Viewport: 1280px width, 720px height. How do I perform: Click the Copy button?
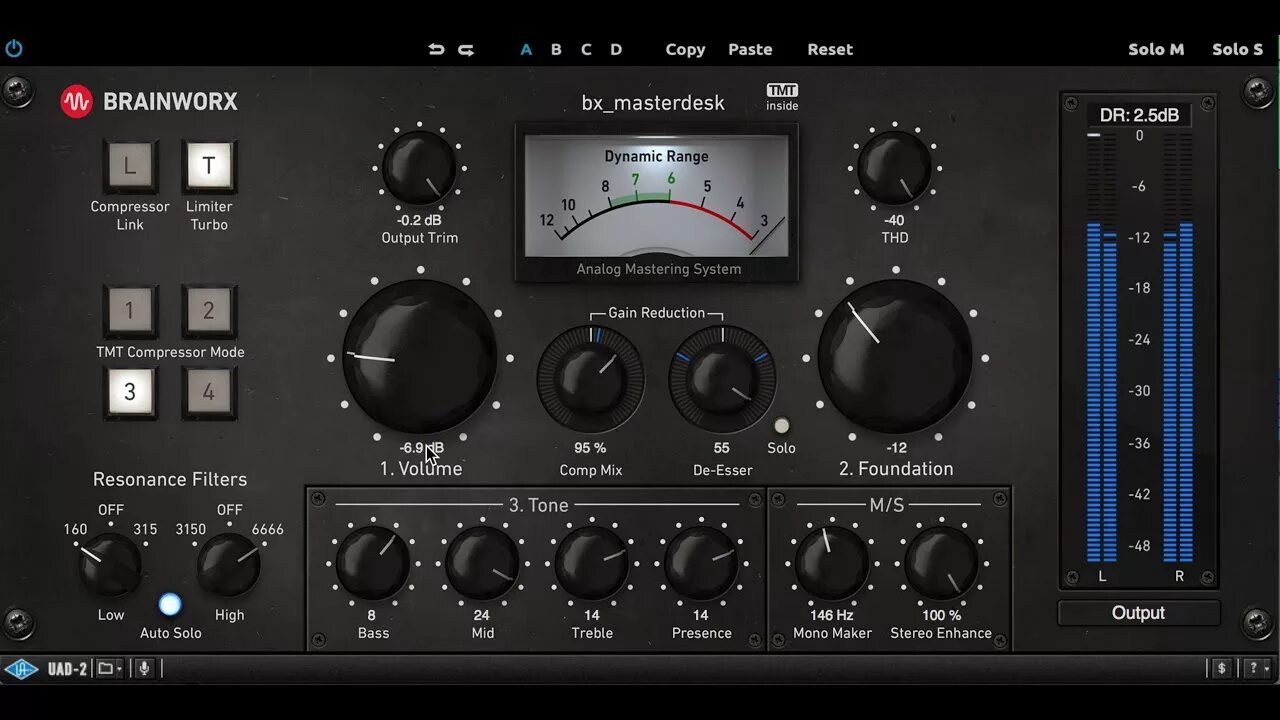(685, 49)
